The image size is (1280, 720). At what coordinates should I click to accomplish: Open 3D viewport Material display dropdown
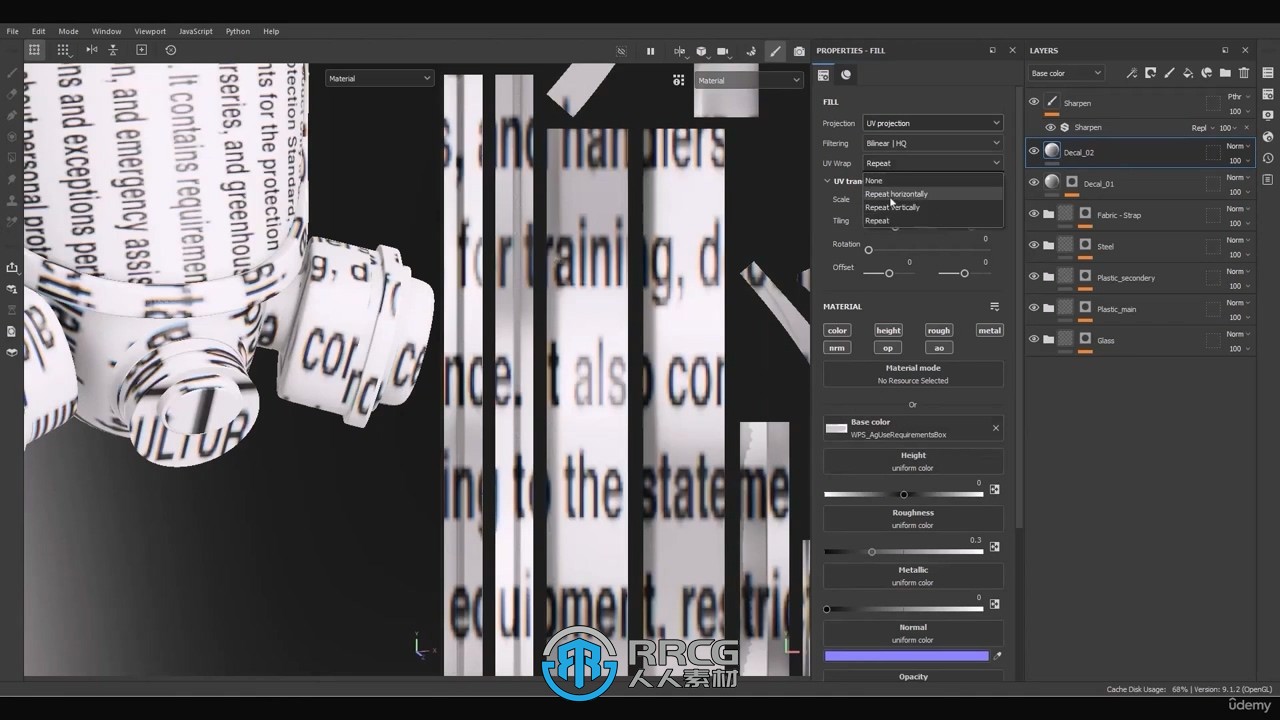pos(379,78)
